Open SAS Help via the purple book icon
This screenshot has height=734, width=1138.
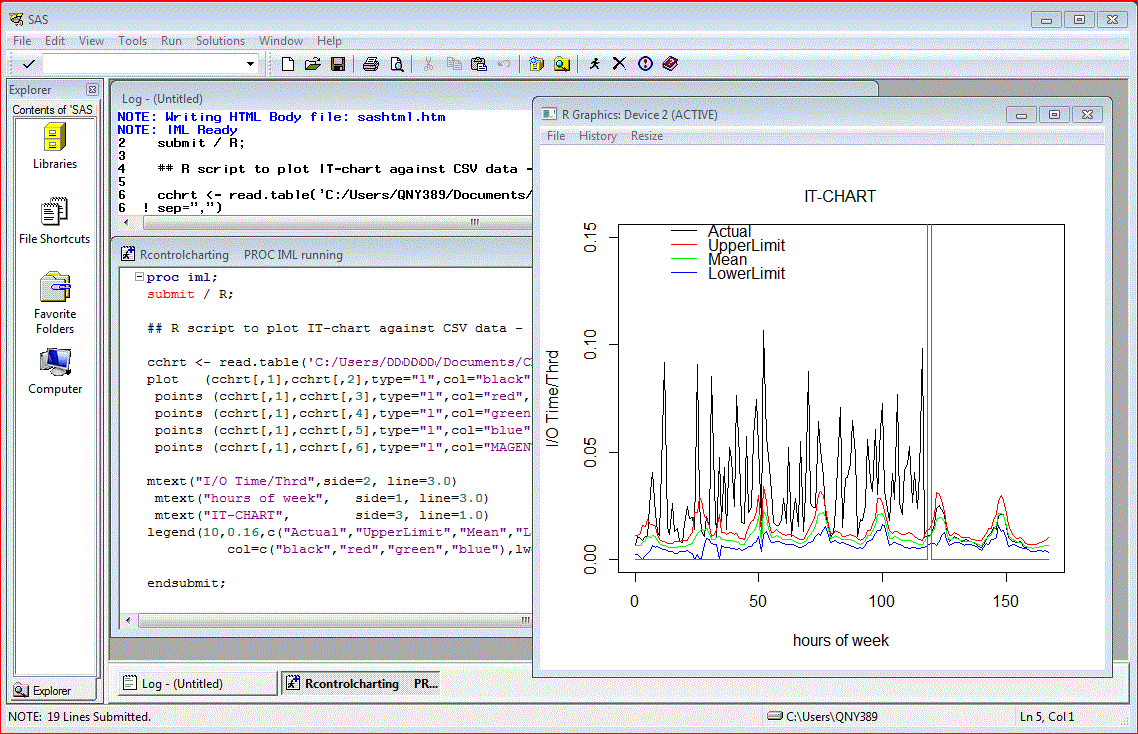(x=669, y=63)
